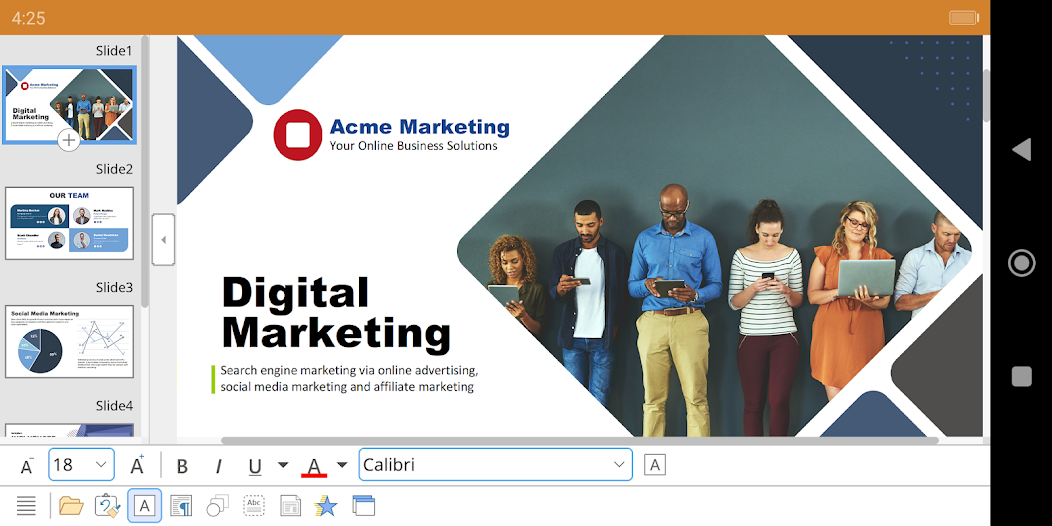Open the undo and clipboard icon

107,506
